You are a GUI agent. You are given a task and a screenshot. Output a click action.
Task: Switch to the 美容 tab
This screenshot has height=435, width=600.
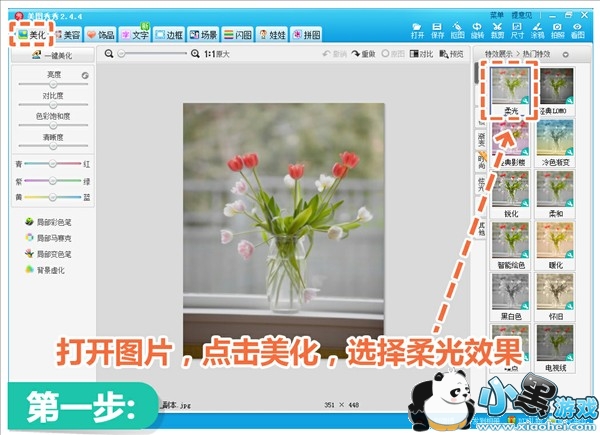67,35
